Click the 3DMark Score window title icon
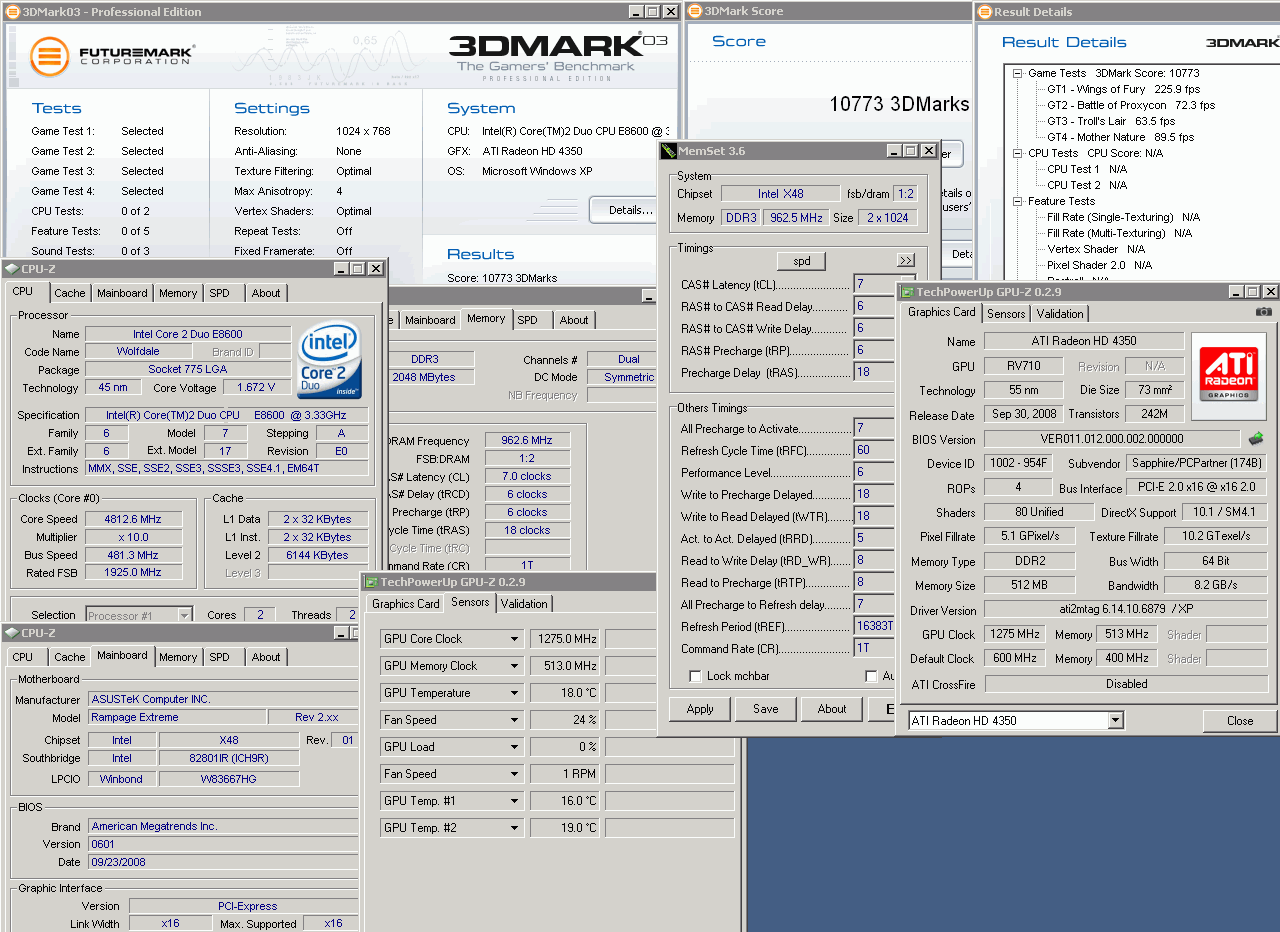The height and width of the screenshot is (932, 1280). tap(695, 12)
